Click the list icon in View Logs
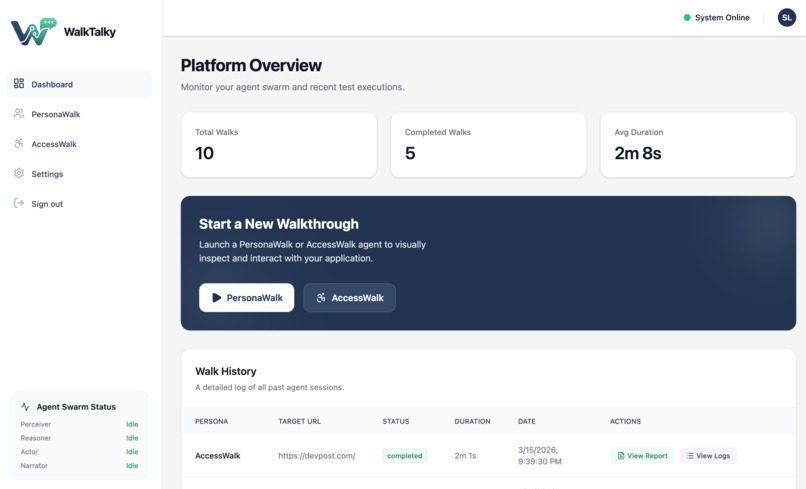Viewport: 806px width, 489px height. click(x=690, y=456)
